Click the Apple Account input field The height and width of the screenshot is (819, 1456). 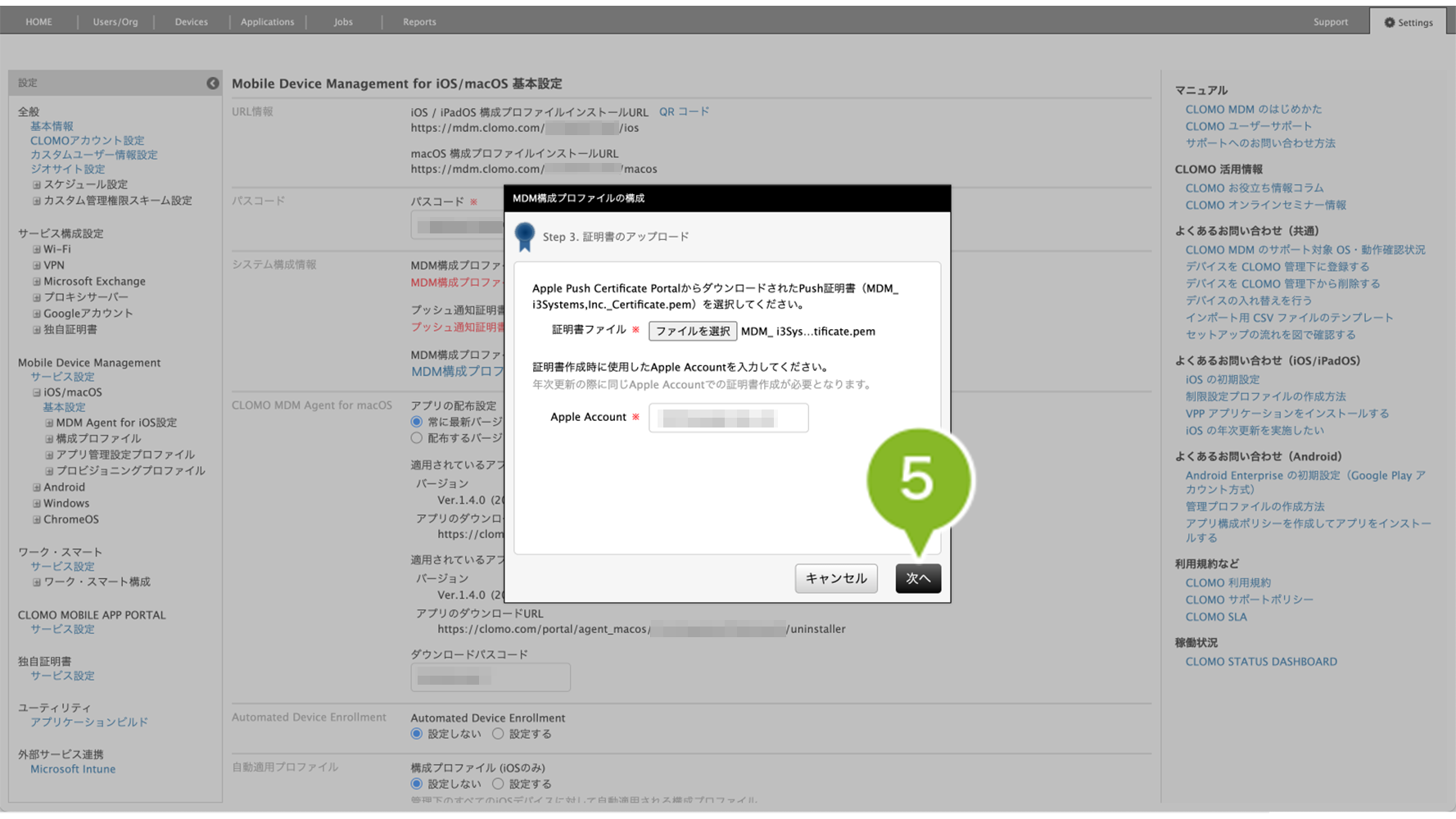click(x=729, y=418)
